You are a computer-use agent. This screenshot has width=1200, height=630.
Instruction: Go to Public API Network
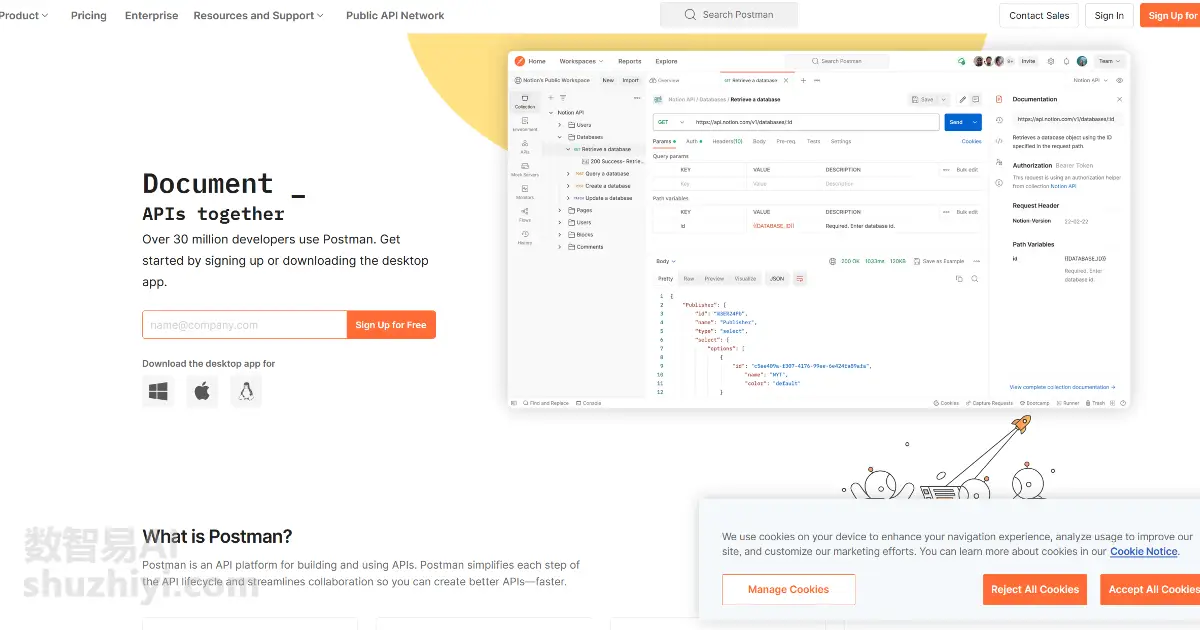coord(395,16)
